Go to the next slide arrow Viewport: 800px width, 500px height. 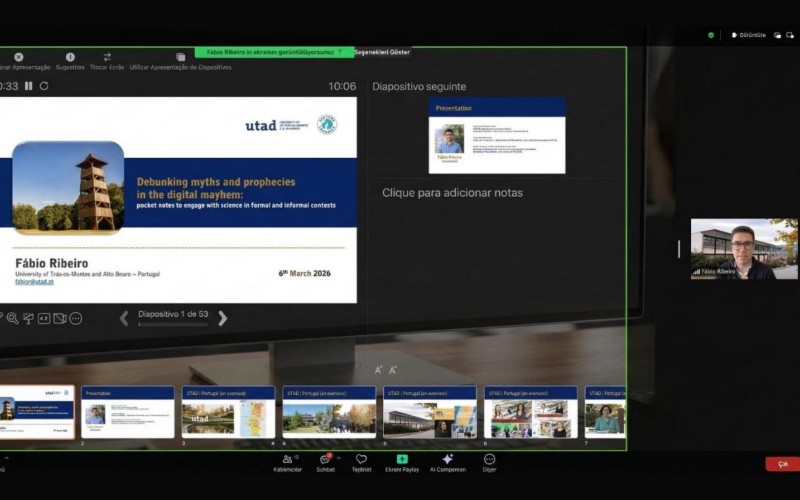click(223, 318)
